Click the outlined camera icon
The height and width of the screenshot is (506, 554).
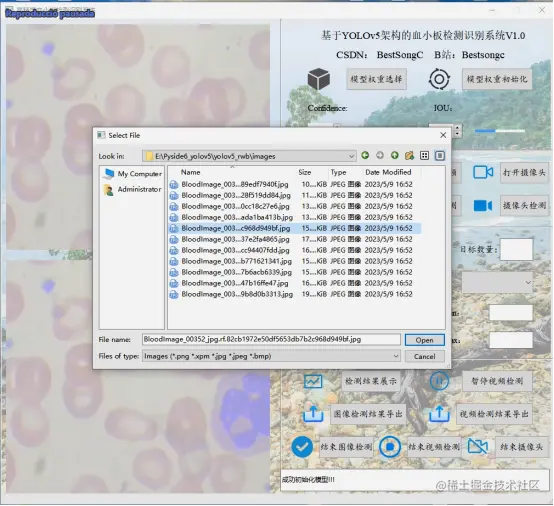[x=483, y=172]
